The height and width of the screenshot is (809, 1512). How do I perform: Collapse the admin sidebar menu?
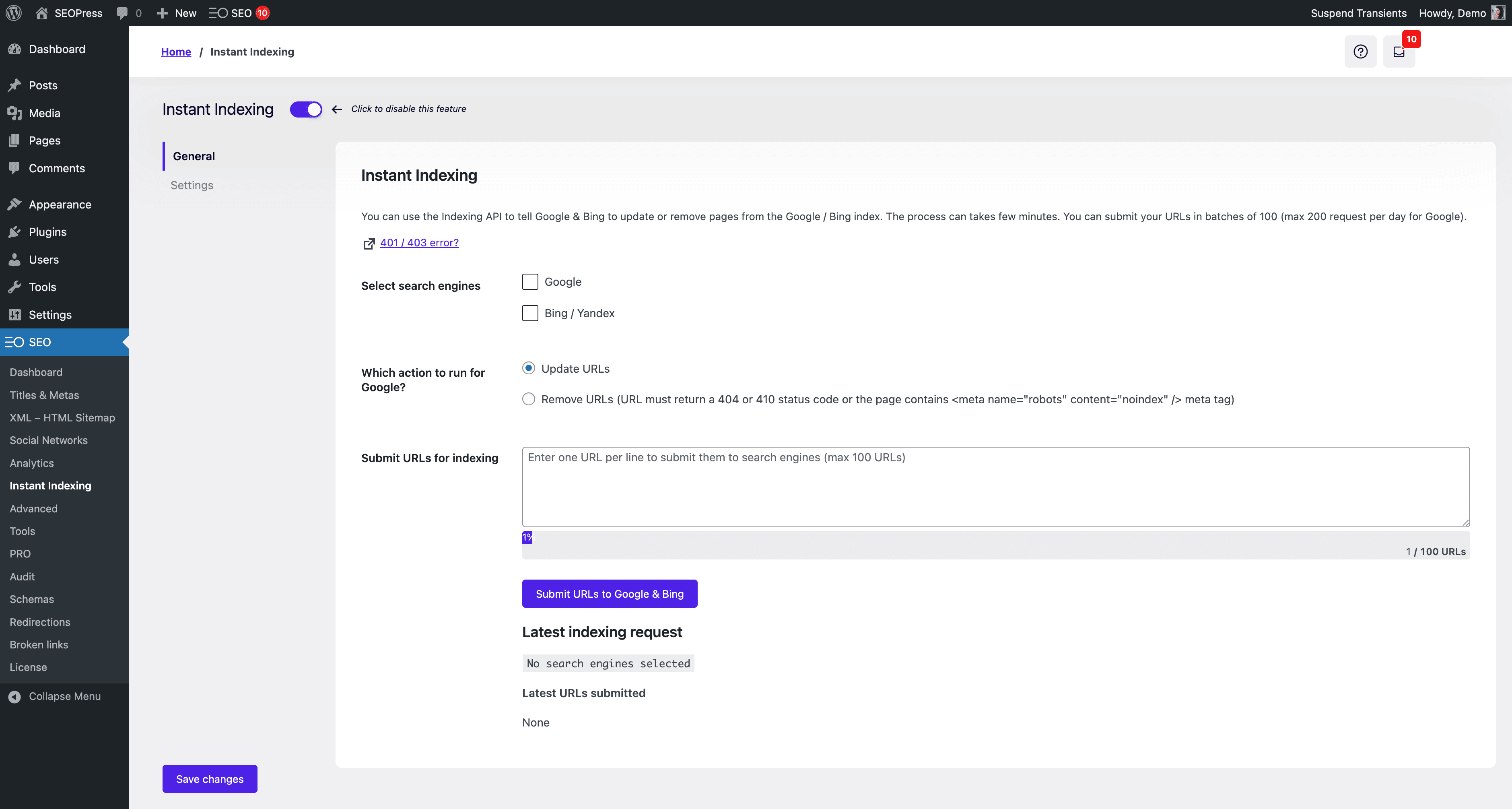[55, 696]
